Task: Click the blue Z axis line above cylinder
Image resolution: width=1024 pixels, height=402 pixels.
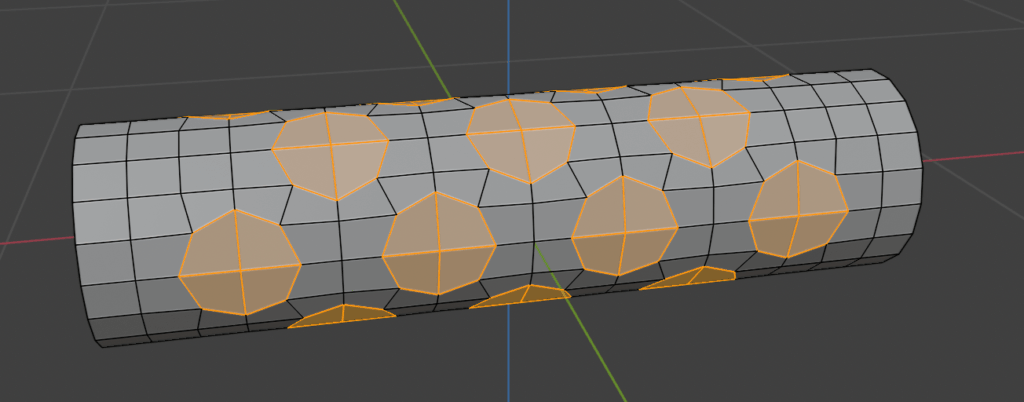Action: 508,40
